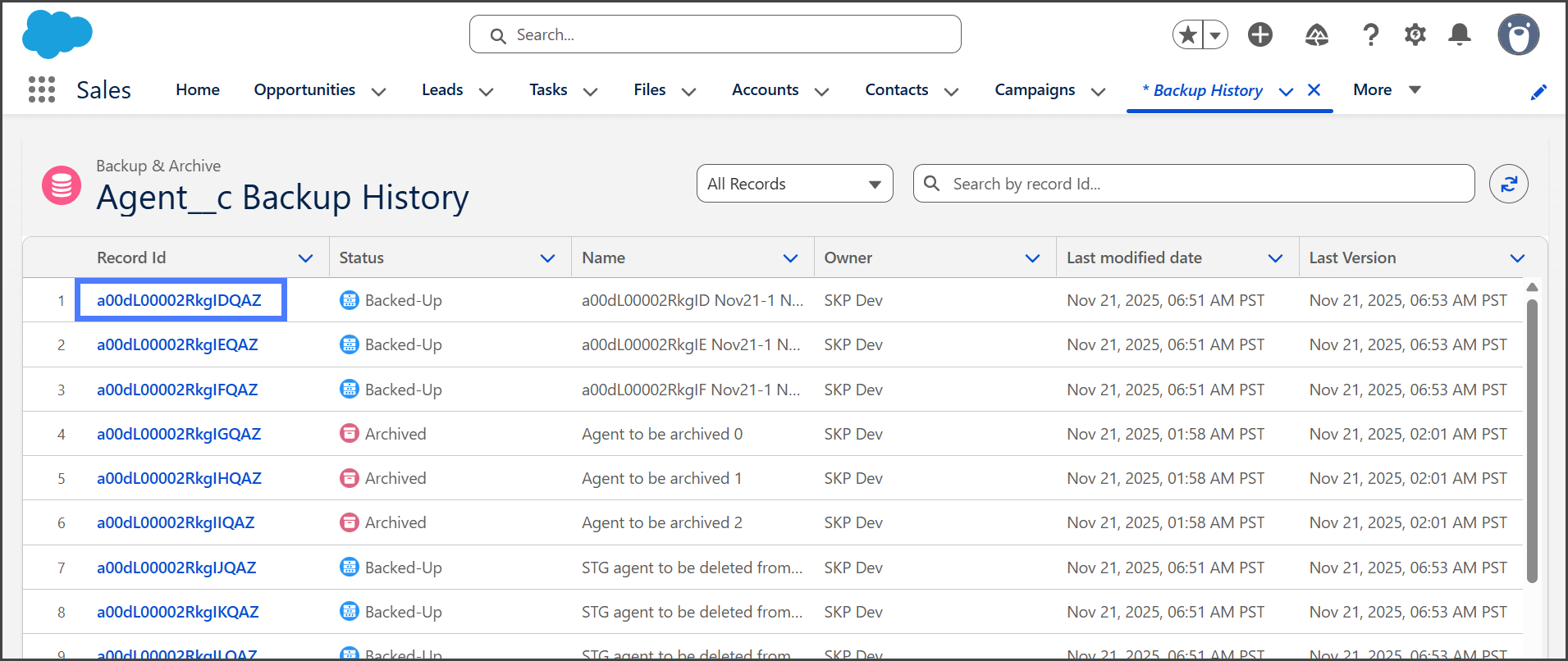Click the refresh button beside record search
Screen dimensions: 1568x661
[1508, 184]
